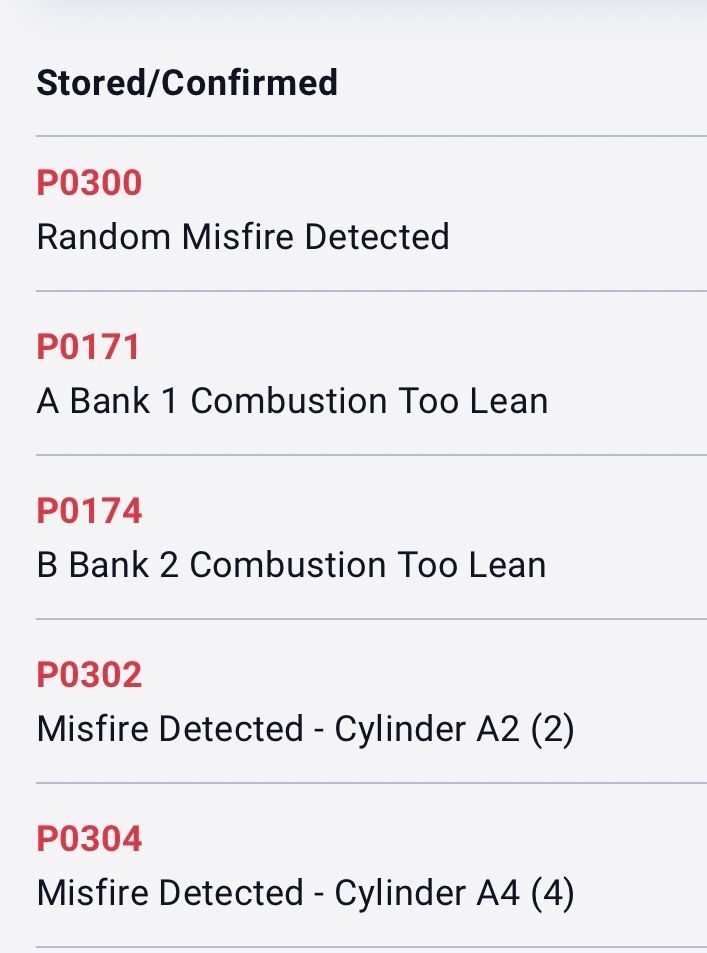Click the (2) cylinder number in parentheses
The height and width of the screenshot is (953, 707).
(553, 729)
